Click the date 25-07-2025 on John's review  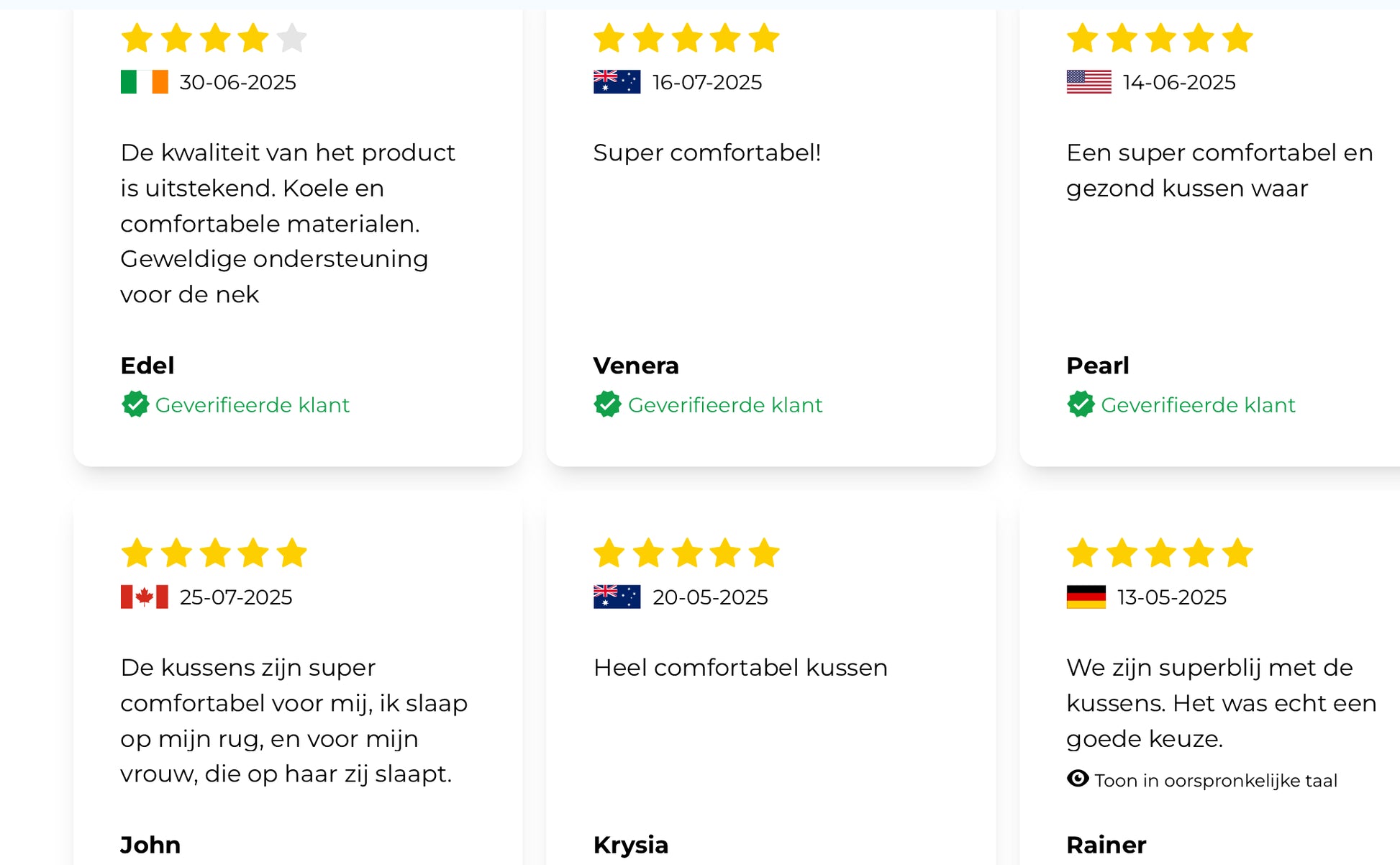point(236,597)
